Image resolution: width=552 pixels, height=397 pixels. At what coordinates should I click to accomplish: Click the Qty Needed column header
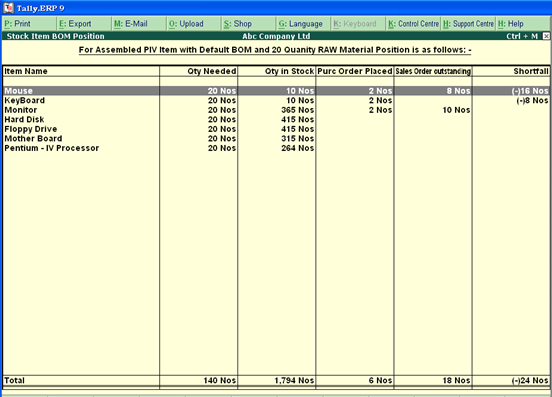(212, 71)
